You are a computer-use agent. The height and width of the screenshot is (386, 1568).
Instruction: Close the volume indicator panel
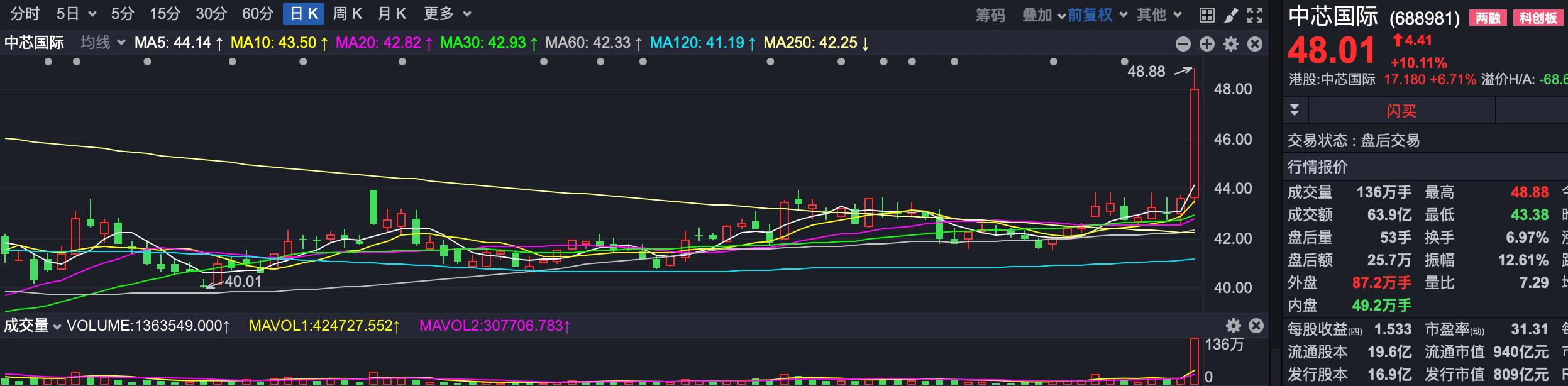pos(1256,326)
